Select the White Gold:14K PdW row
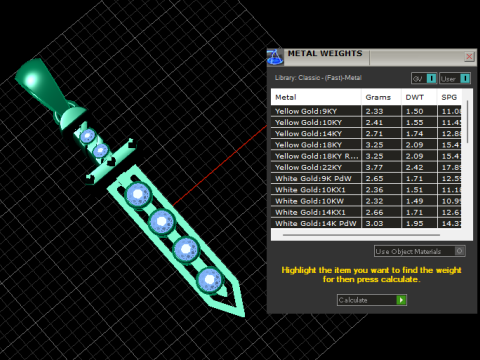This screenshot has width=480, height=360. point(366,223)
